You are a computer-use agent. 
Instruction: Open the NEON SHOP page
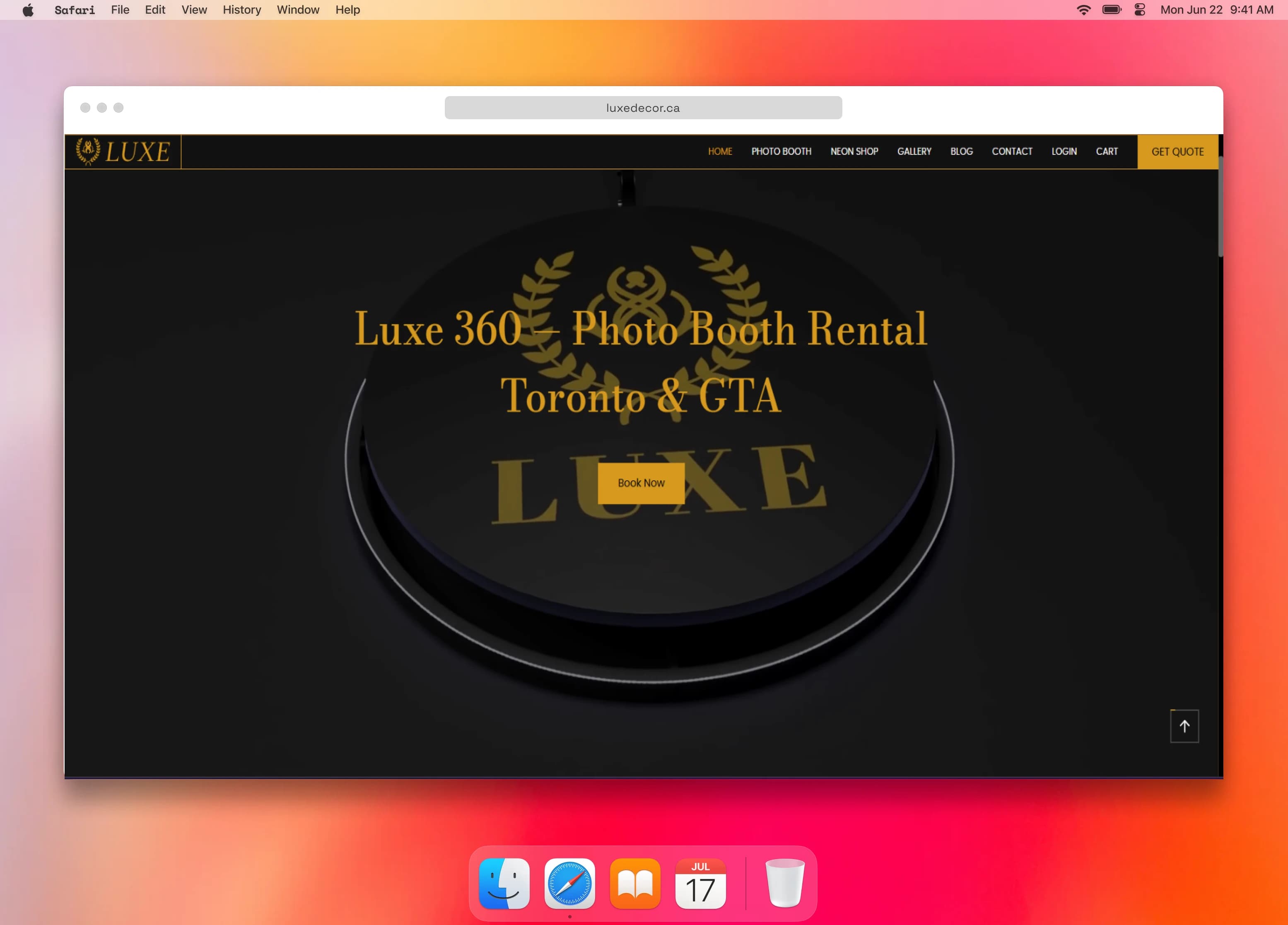854,152
